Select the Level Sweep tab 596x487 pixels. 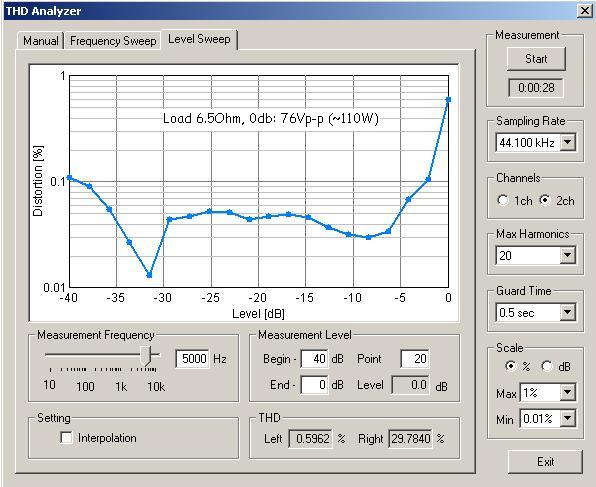[199, 39]
